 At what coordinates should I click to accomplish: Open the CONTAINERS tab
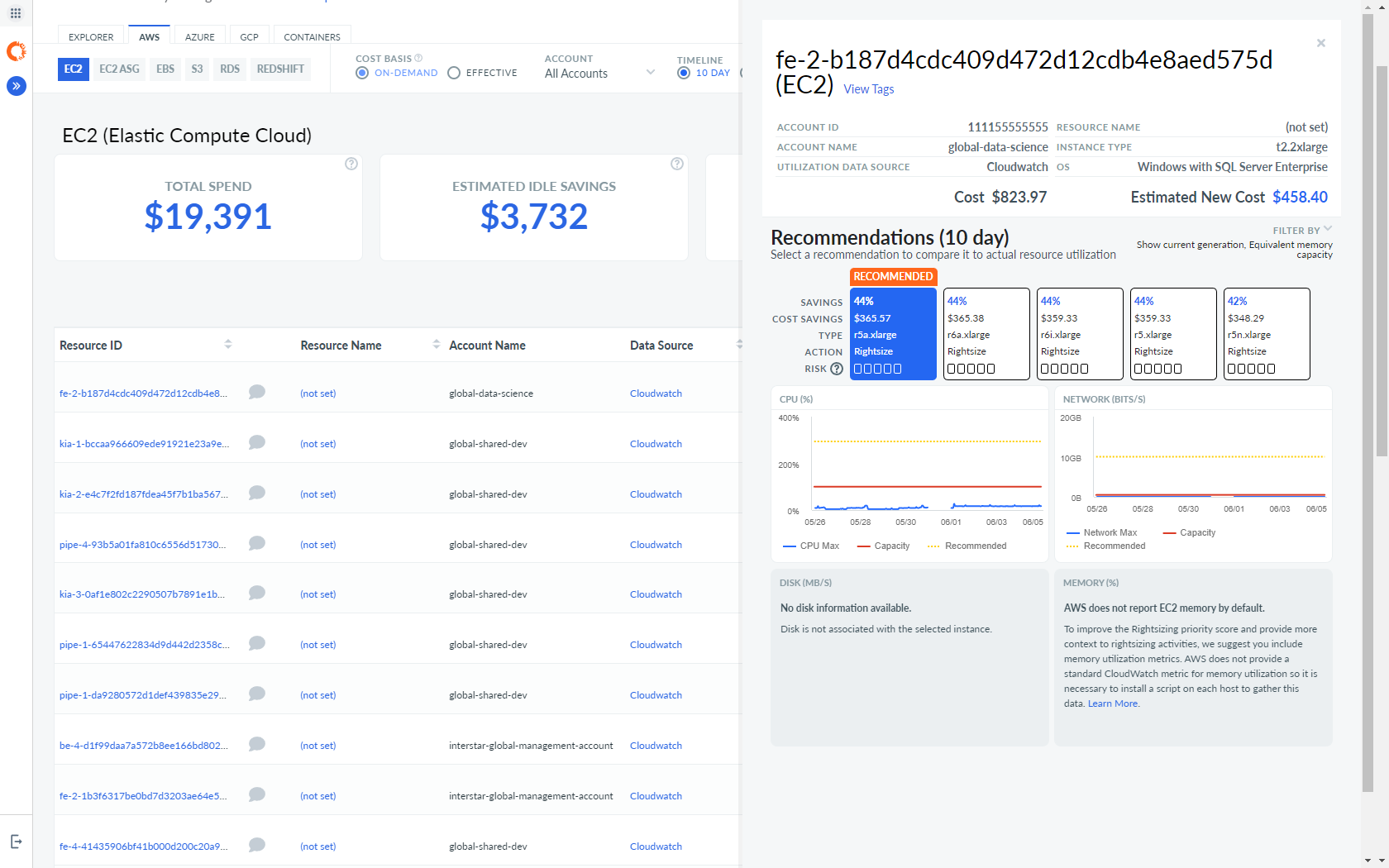coord(312,36)
